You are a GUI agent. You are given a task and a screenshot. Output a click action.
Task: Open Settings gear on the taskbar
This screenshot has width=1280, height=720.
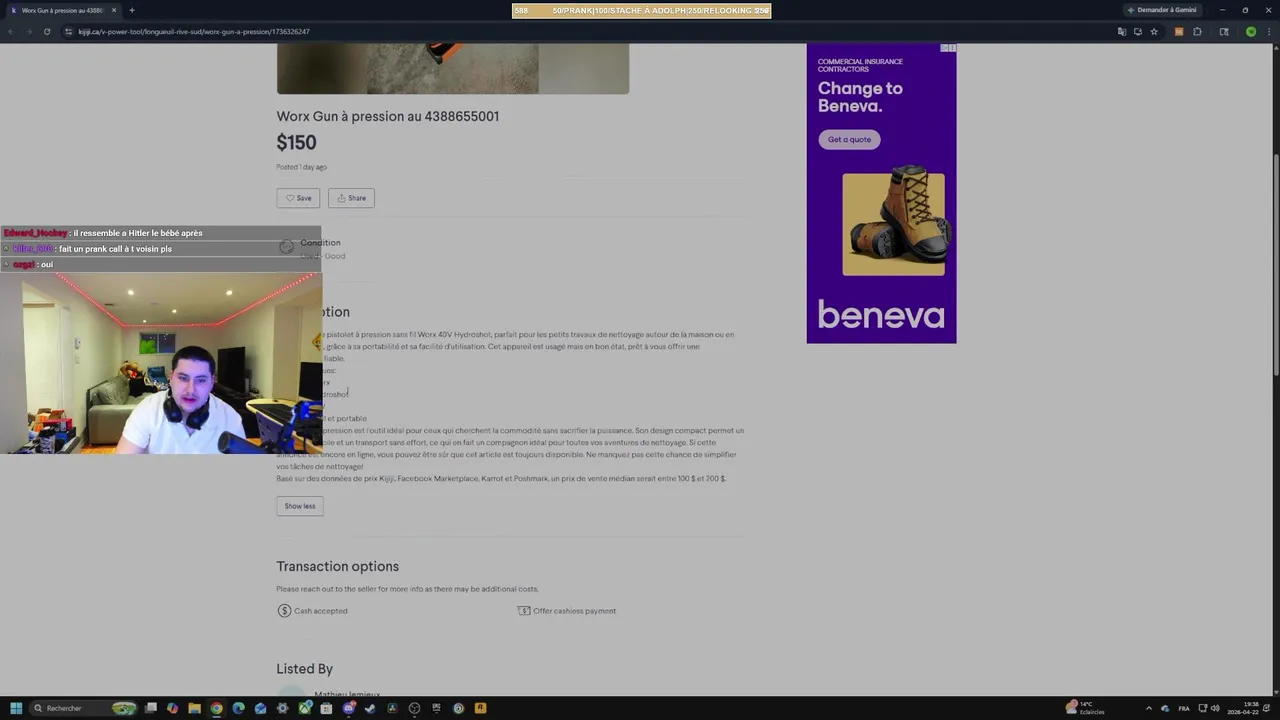click(282, 708)
